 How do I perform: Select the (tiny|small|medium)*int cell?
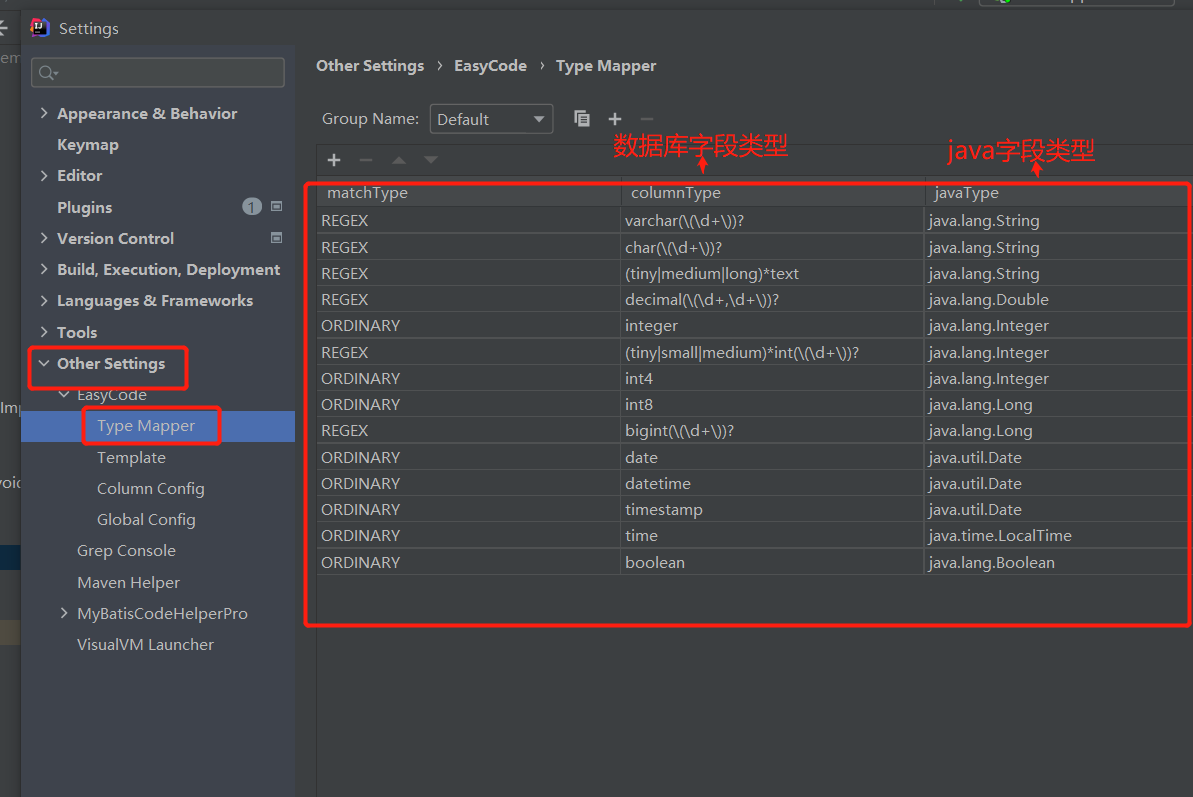[x=773, y=352]
